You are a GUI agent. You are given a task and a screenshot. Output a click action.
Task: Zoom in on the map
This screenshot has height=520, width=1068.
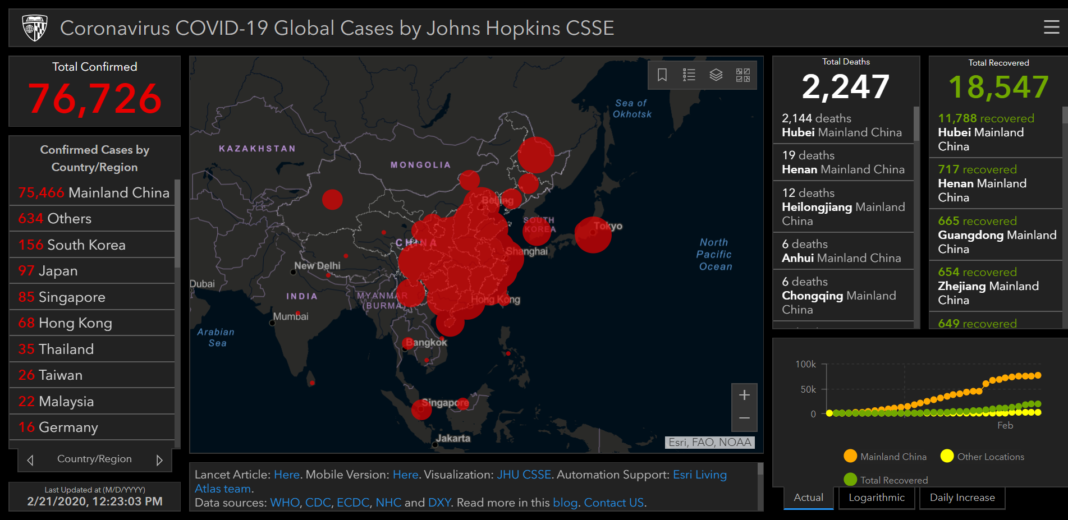(x=744, y=395)
